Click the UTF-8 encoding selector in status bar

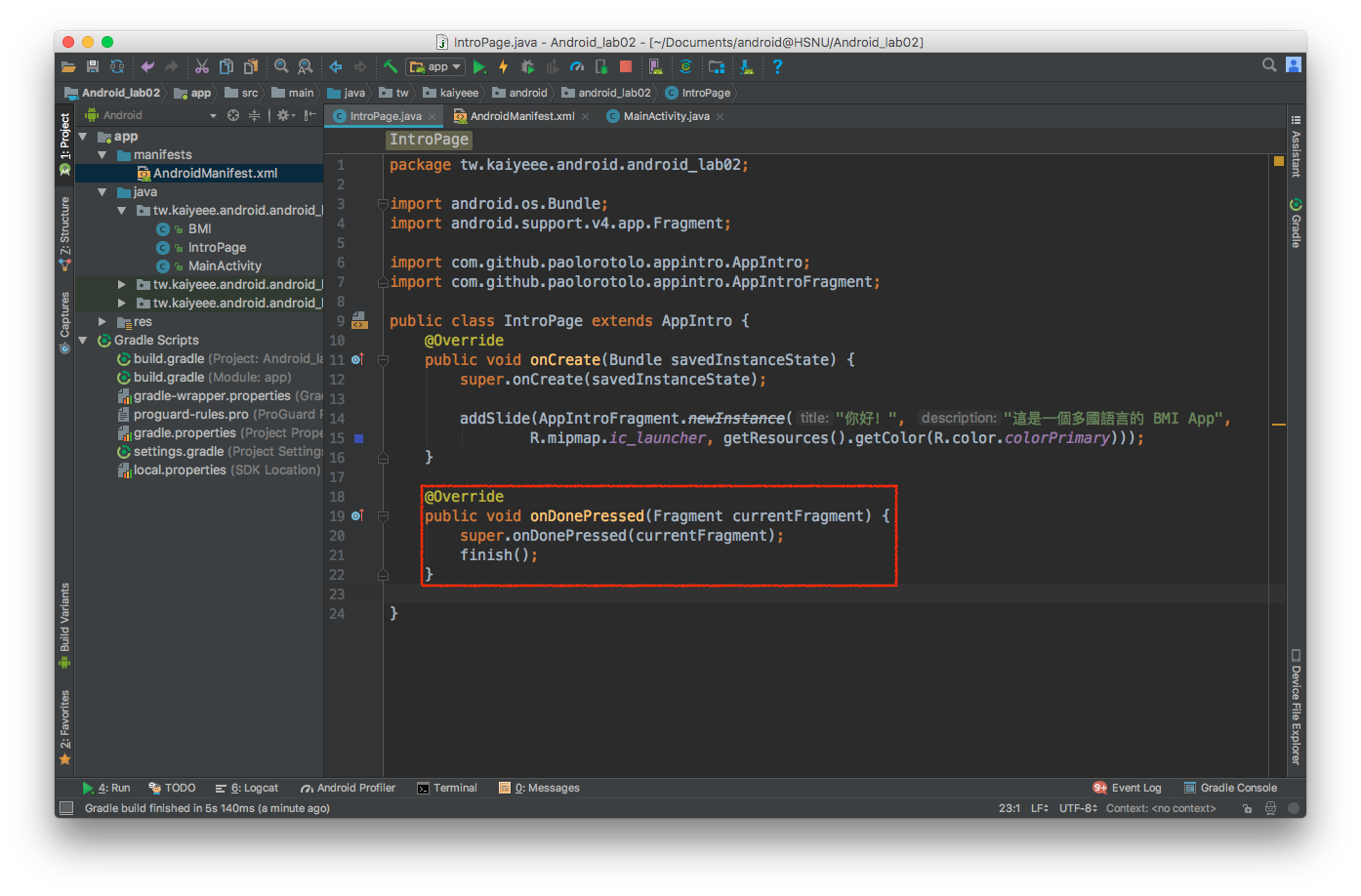coord(1078,808)
